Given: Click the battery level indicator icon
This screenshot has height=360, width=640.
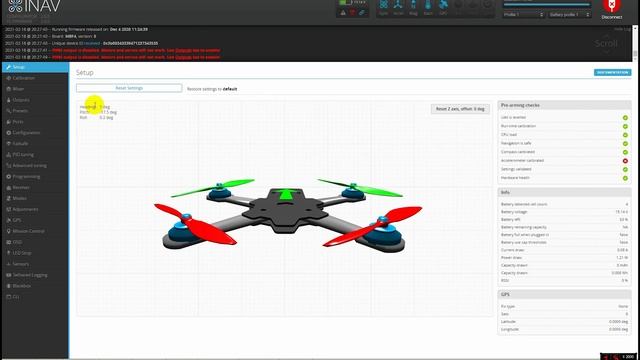Looking at the screenshot, I should [345, 2].
